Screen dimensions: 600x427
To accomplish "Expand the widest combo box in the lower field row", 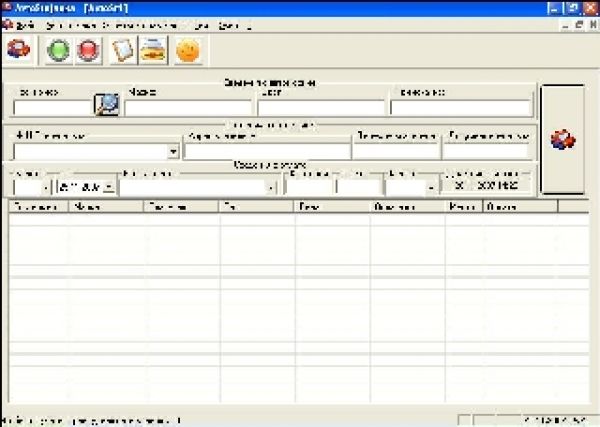I will click(x=271, y=187).
